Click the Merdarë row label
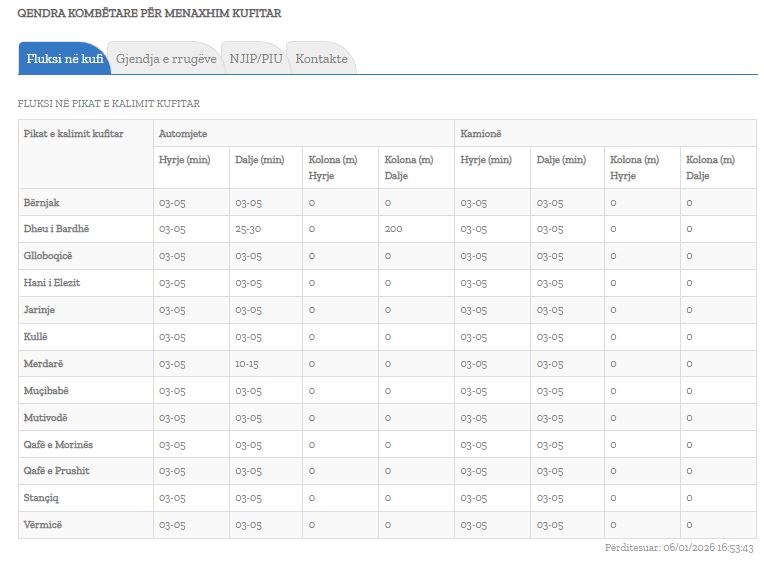The height and width of the screenshot is (572, 764). tap(43, 364)
